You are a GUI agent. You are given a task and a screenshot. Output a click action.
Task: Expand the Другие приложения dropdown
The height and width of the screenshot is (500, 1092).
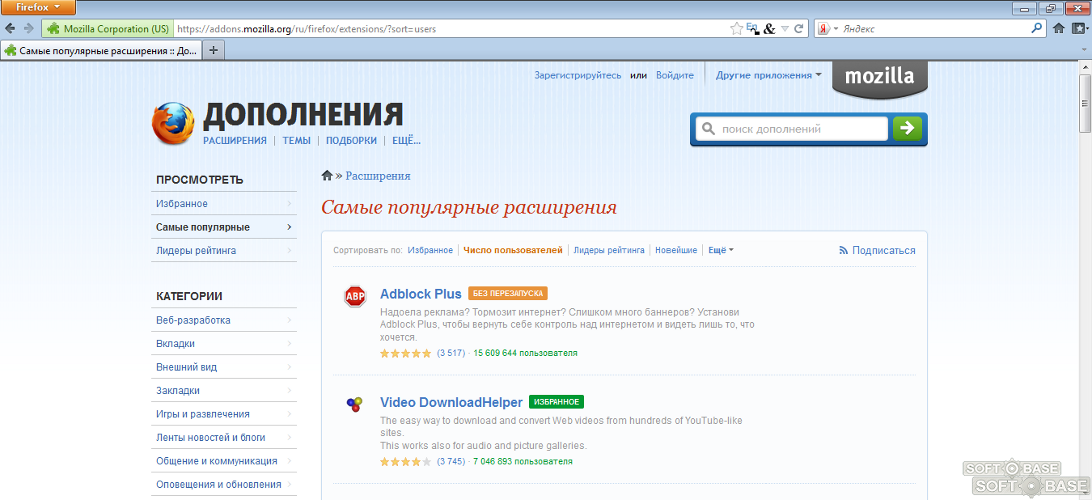pos(769,75)
